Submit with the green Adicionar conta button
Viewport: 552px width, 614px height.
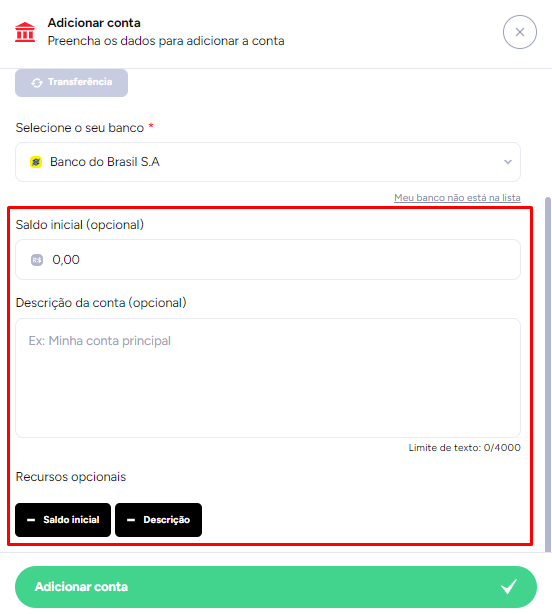(276, 587)
